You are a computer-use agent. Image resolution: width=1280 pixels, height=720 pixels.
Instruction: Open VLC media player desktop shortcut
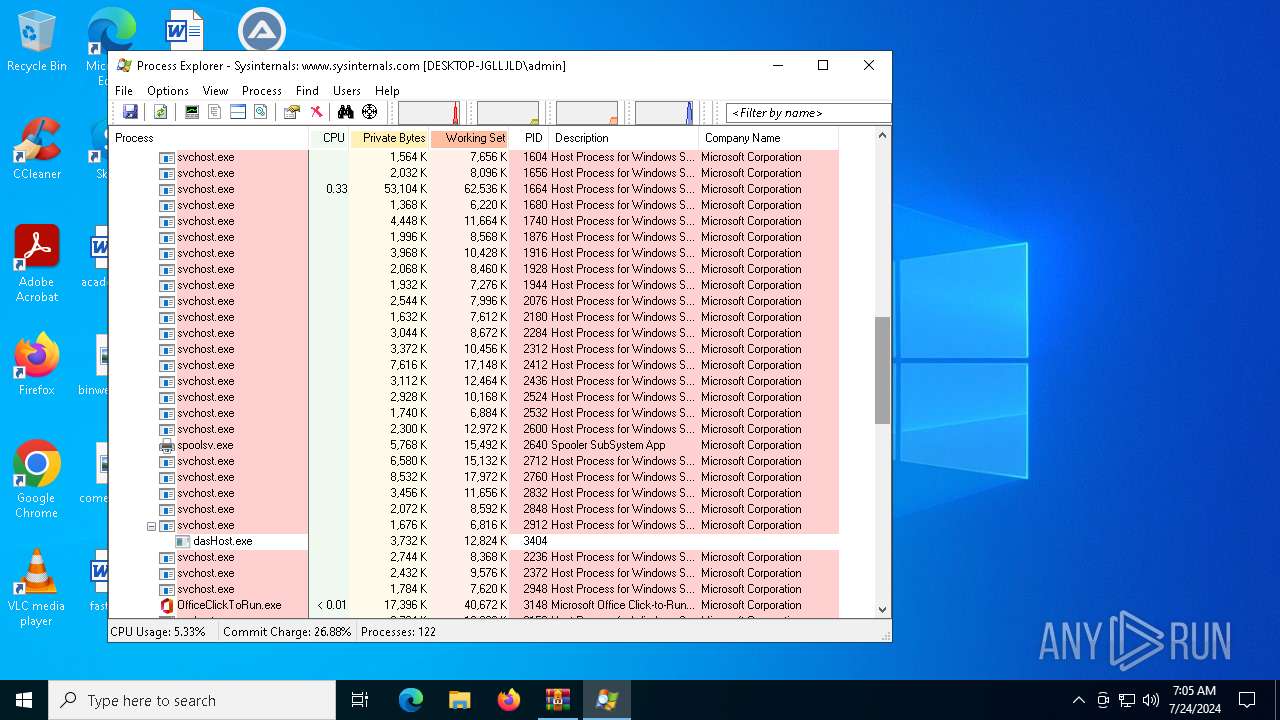pyautogui.click(x=37, y=588)
